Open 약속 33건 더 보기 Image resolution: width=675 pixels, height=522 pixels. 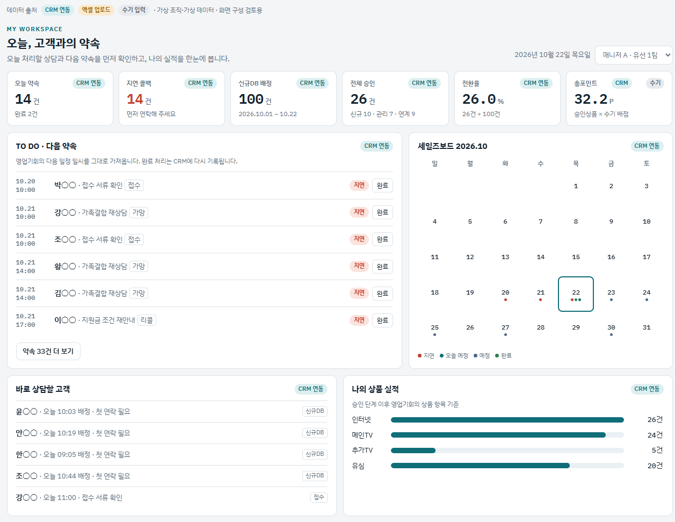48,351
